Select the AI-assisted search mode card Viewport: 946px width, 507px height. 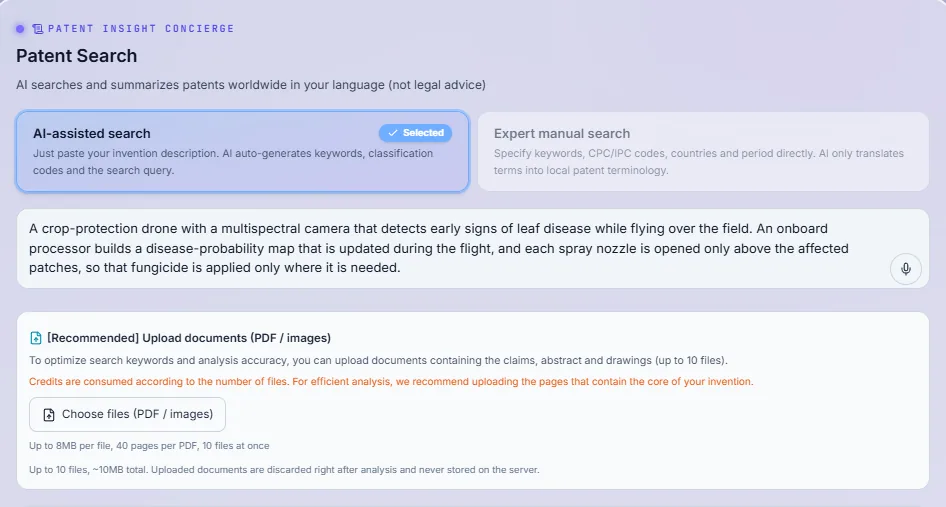click(243, 151)
